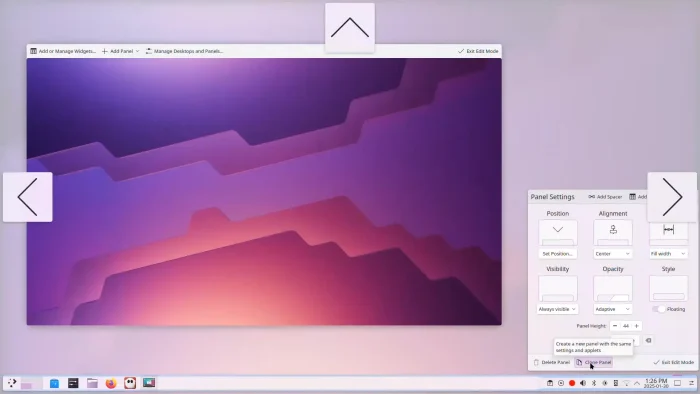Click the Style preview thumbnail
The image size is (700, 394).
pyautogui.click(x=668, y=288)
